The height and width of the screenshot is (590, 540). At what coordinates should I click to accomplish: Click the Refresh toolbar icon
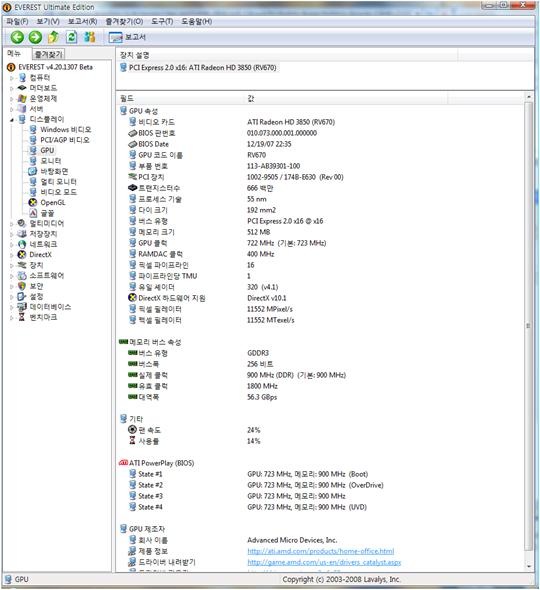click(x=71, y=37)
